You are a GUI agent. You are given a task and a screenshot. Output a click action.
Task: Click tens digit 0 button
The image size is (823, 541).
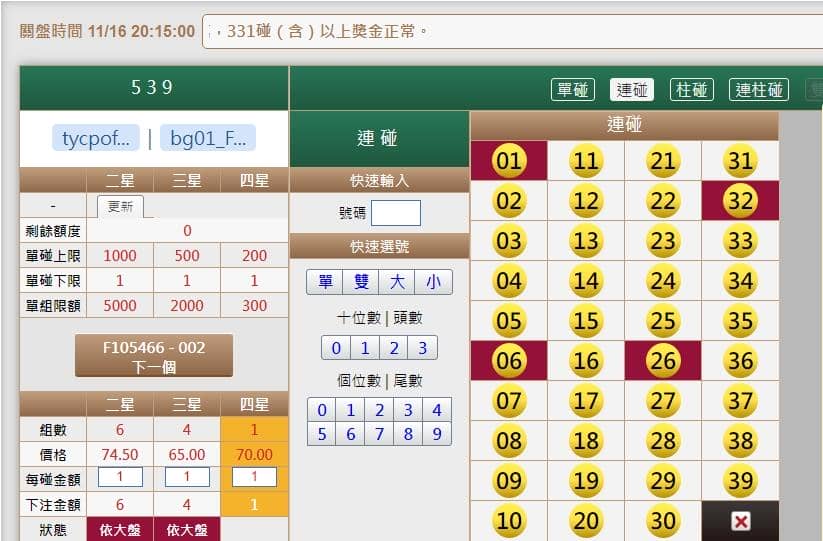click(x=336, y=347)
